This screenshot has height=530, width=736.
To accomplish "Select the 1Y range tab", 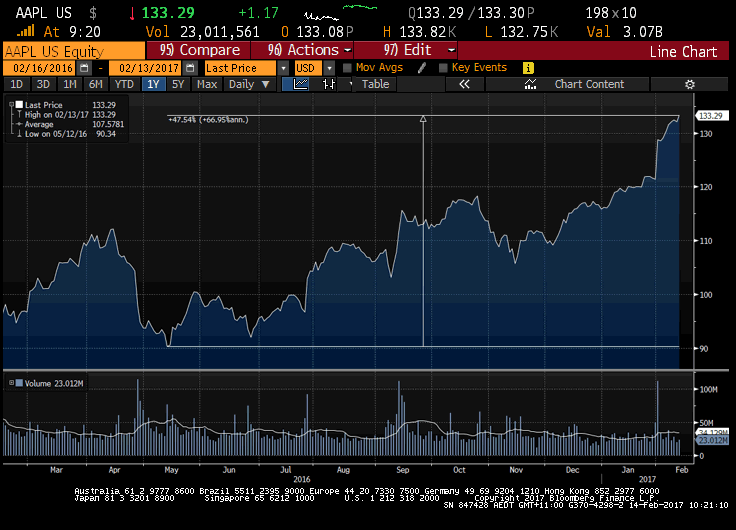I will click(x=153, y=84).
